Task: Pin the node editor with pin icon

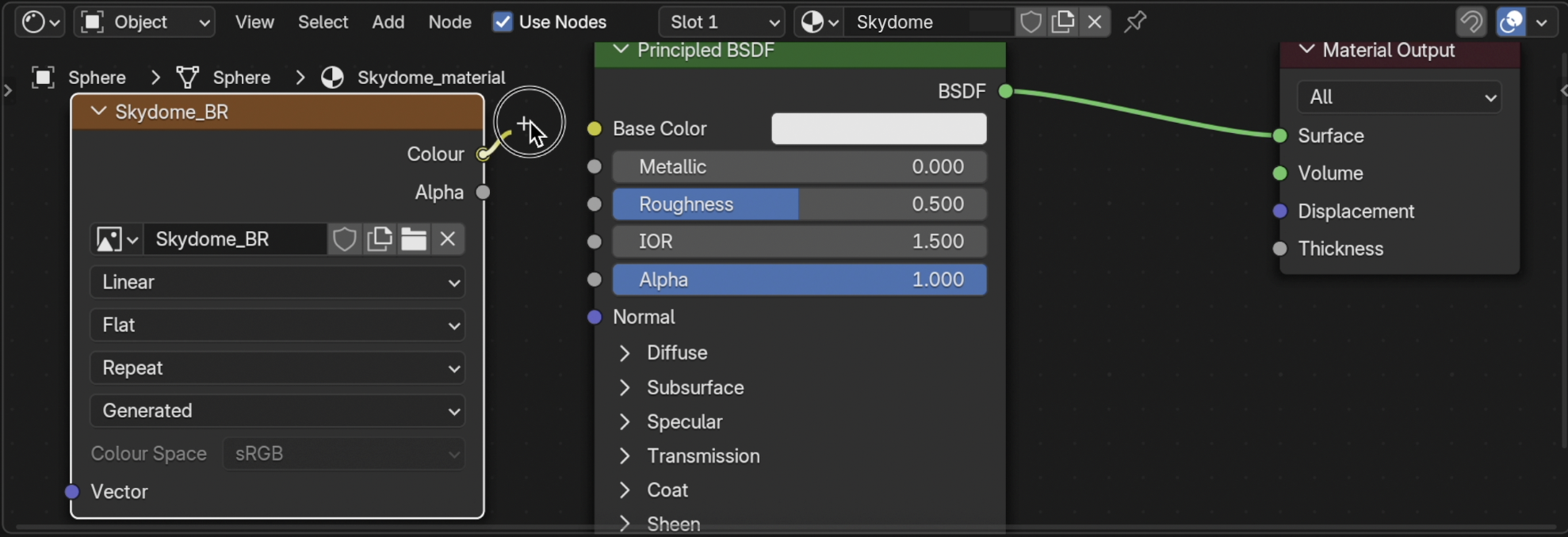Action: 1135,22
